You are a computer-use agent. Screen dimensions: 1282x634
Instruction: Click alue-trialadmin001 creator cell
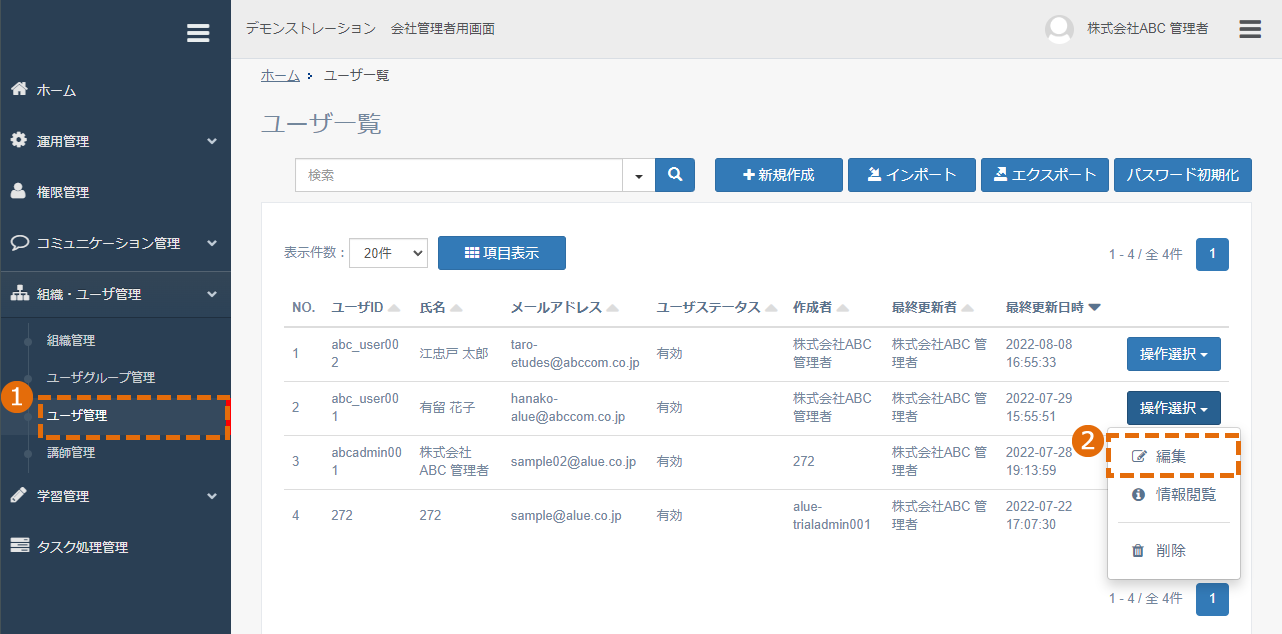832,515
